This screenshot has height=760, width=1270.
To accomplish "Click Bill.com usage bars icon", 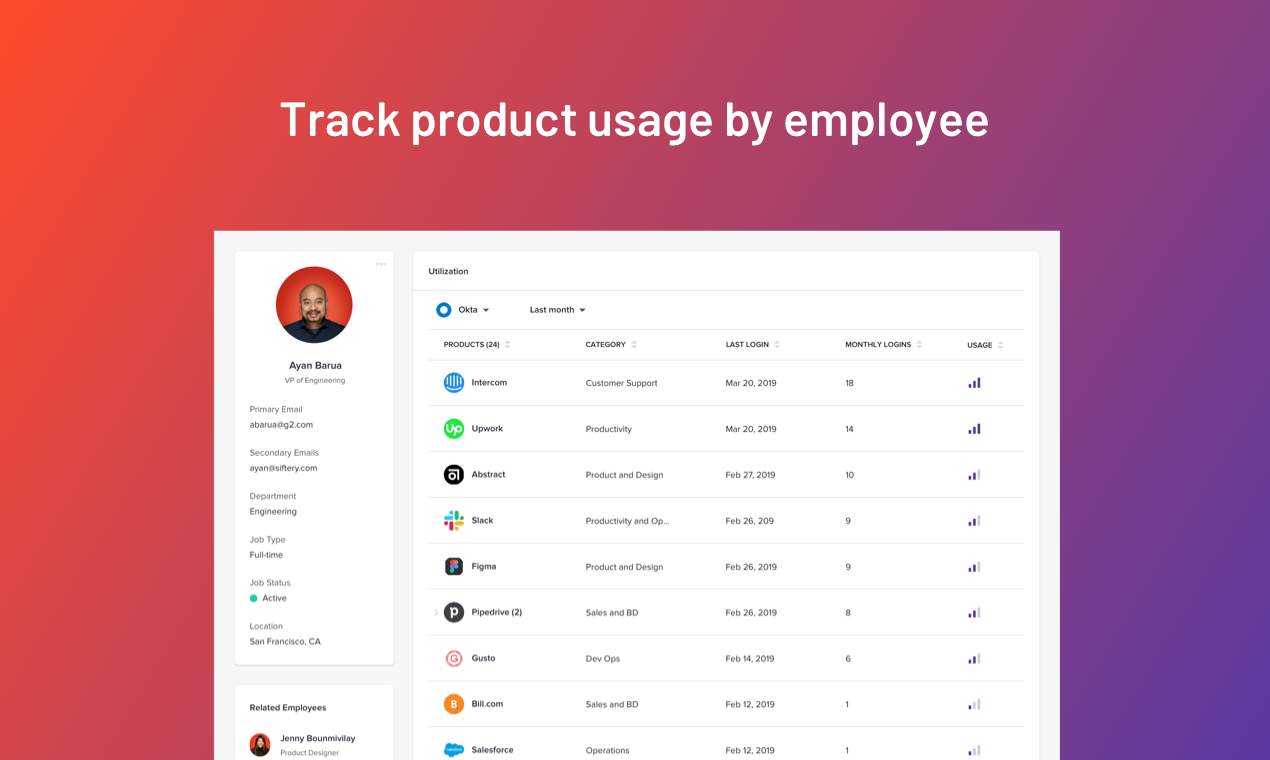I will click(x=974, y=704).
